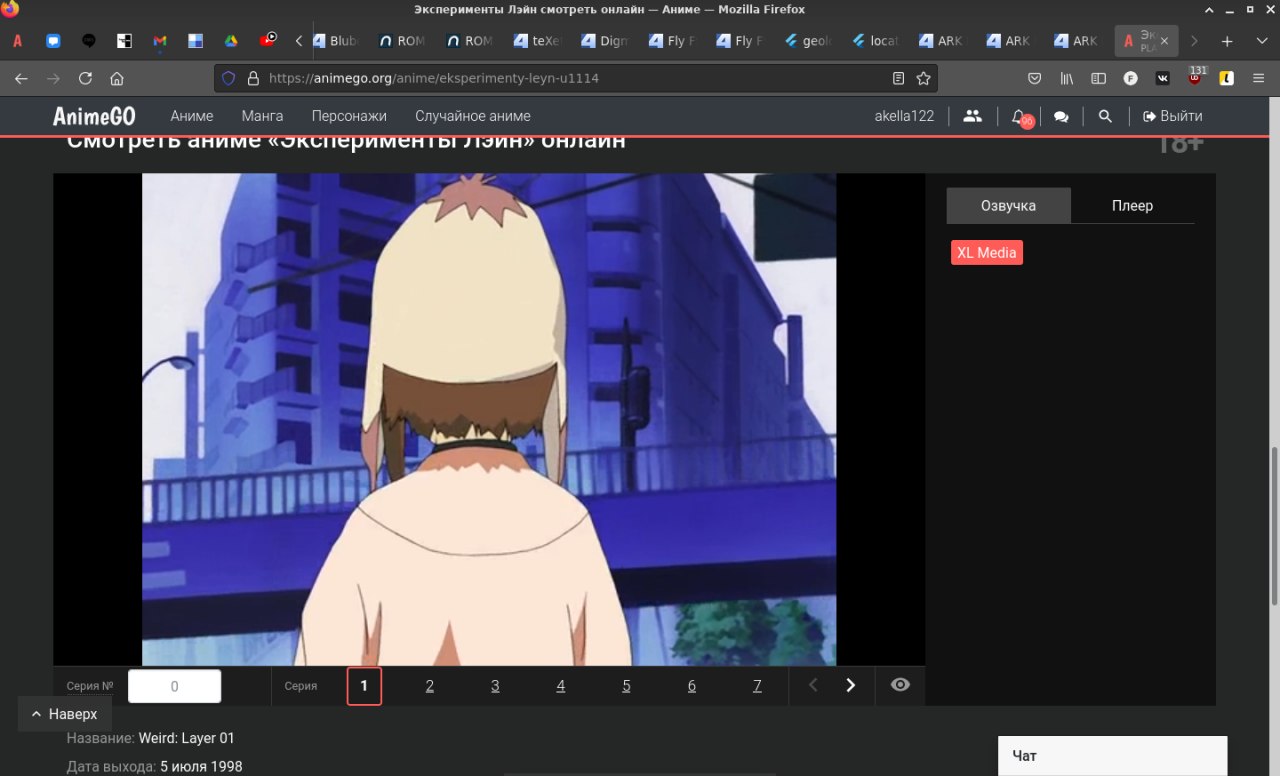Select episode 7
Image resolution: width=1280 pixels, height=776 pixels.
click(757, 686)
